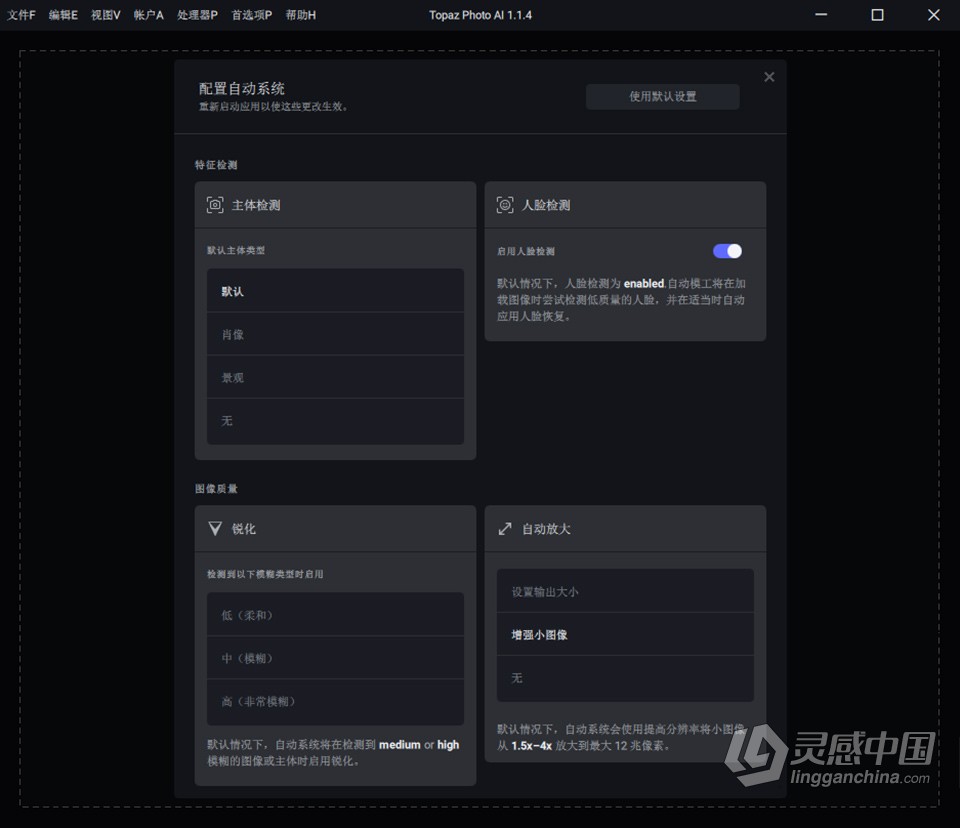Screen dimensions: 960x828
Task: Click the 配置自动系统 dialog title
Action: pyautogui.click(x=241, y=89)
